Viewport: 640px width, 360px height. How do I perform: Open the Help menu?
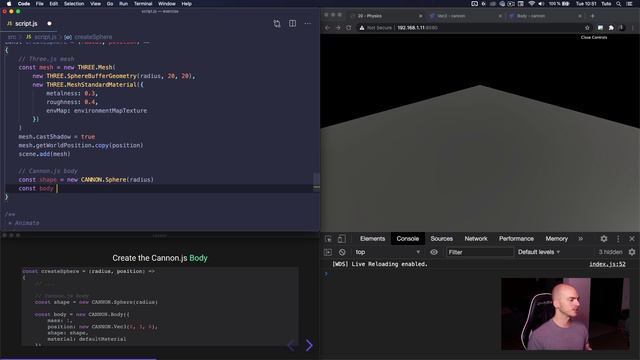187,4
